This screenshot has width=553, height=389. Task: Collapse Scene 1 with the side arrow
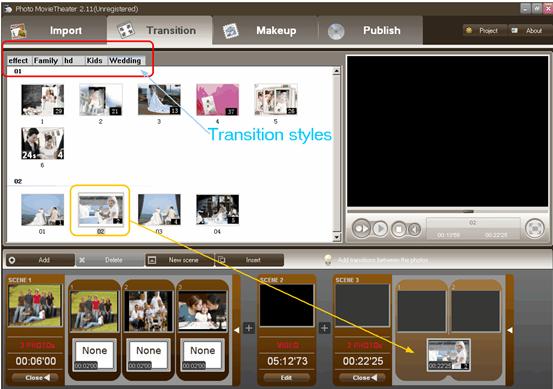tap(236, 330)
